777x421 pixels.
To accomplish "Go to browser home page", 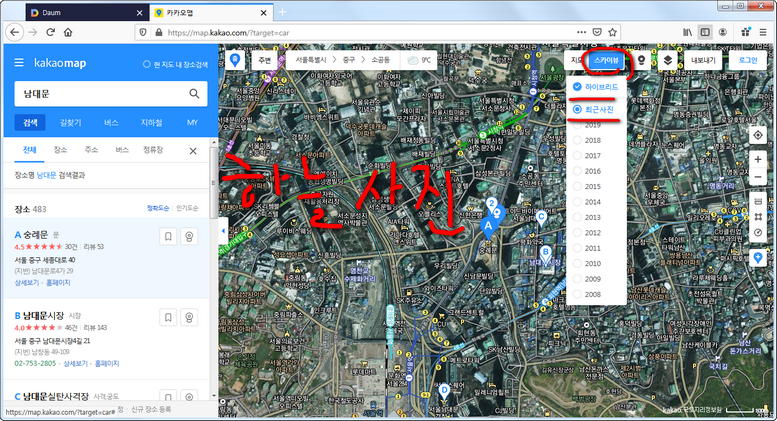I will (68, 33).
